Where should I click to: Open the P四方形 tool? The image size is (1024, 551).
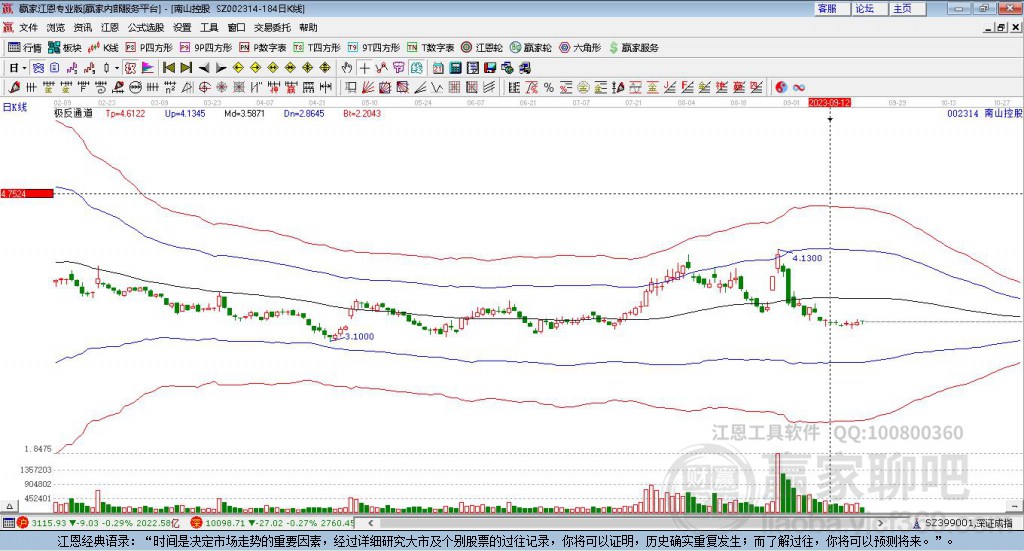(149, 48)
